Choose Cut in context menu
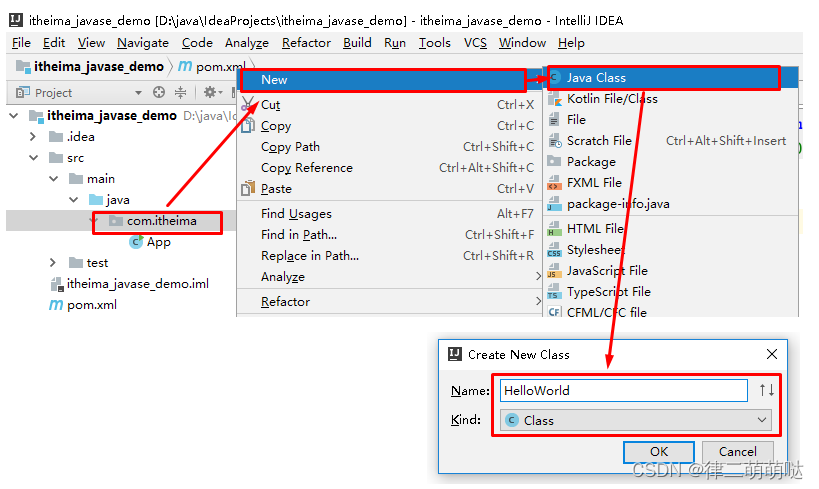The image size is (819, 489). tap(390, 105)
